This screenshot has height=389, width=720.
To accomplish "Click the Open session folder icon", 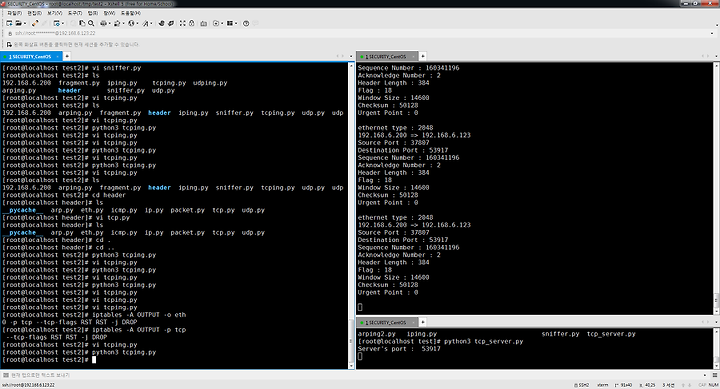I will tap(18, 23).
